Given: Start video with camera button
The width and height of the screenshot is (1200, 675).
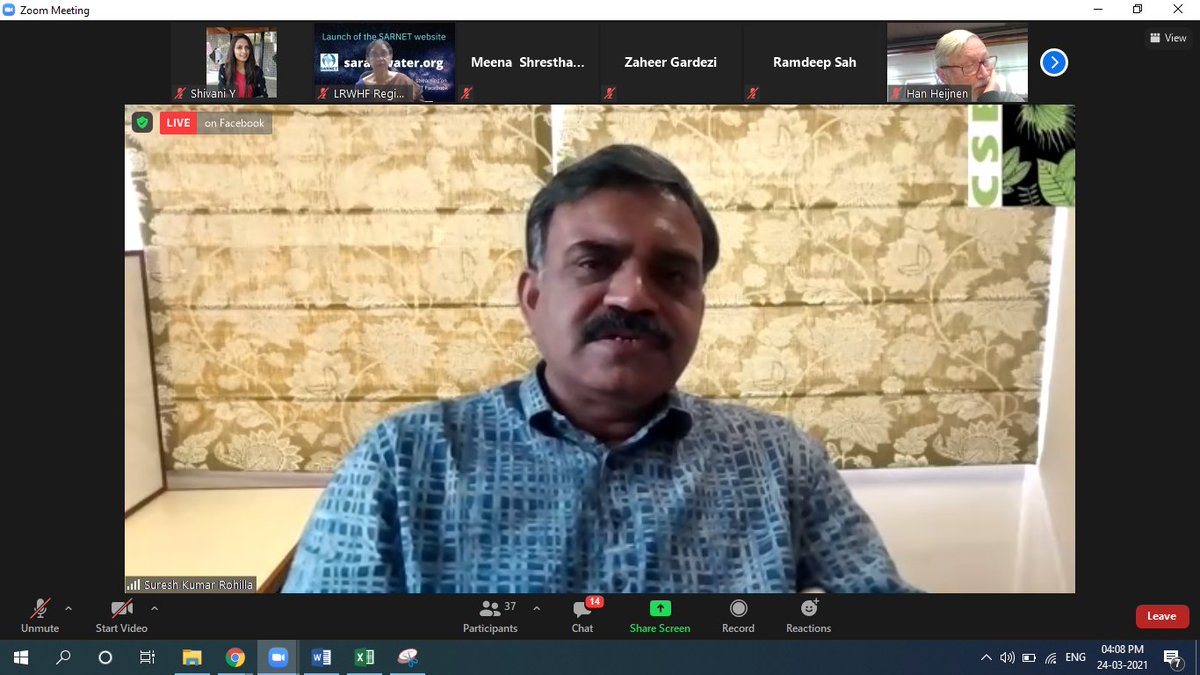Looking at the screenshot, I should tap(121, 614).
